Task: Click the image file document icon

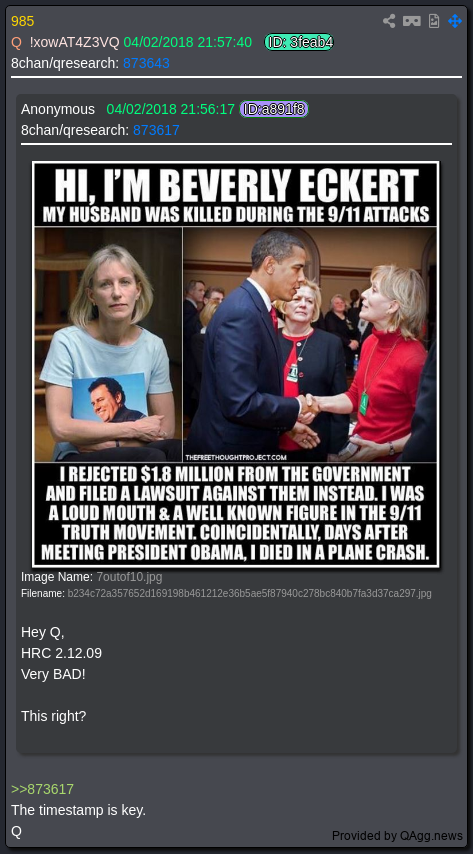Action: [x=434, y=21]
